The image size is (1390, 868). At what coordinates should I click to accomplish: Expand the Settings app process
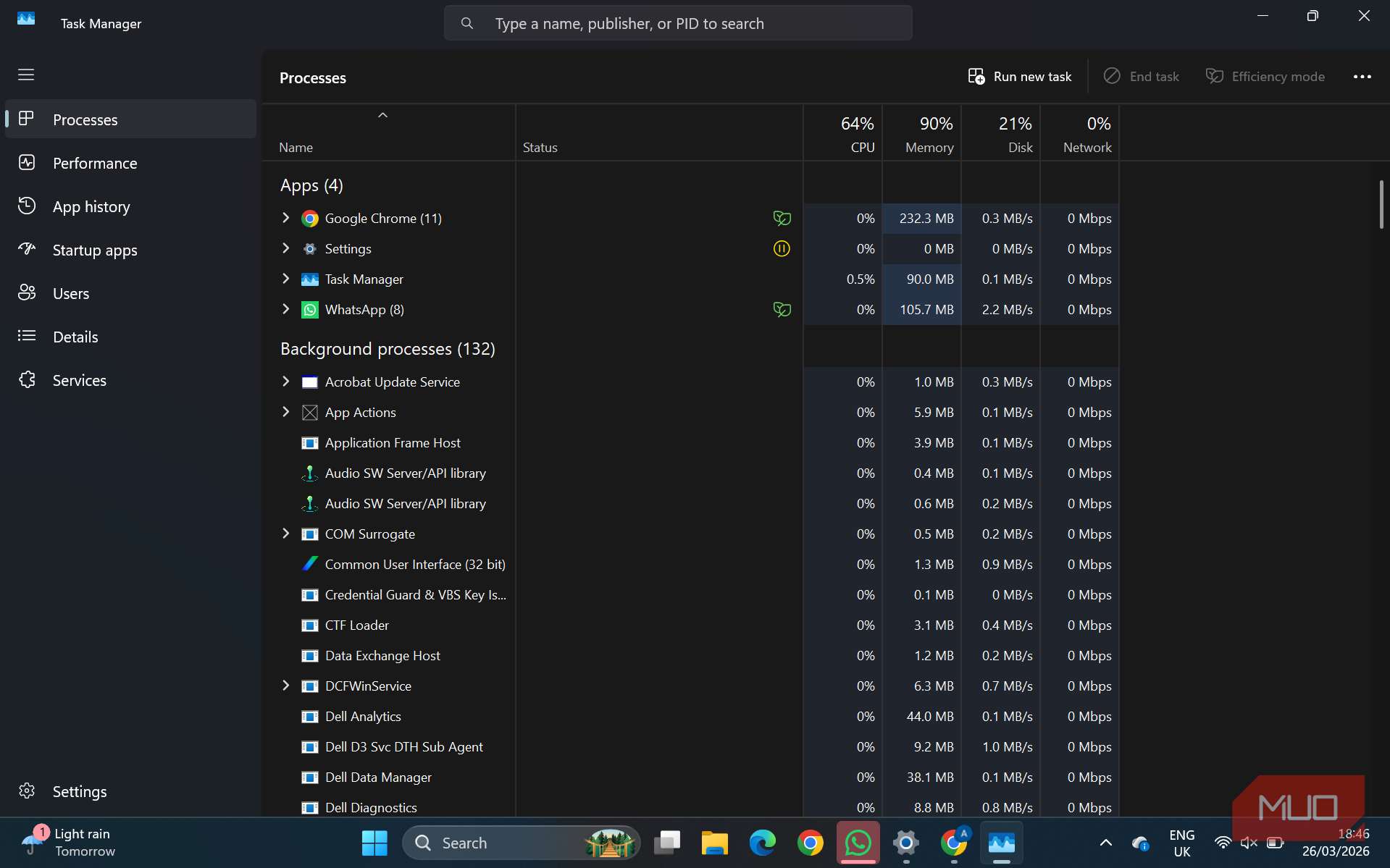pyautogui.click(x=285, y=248)
